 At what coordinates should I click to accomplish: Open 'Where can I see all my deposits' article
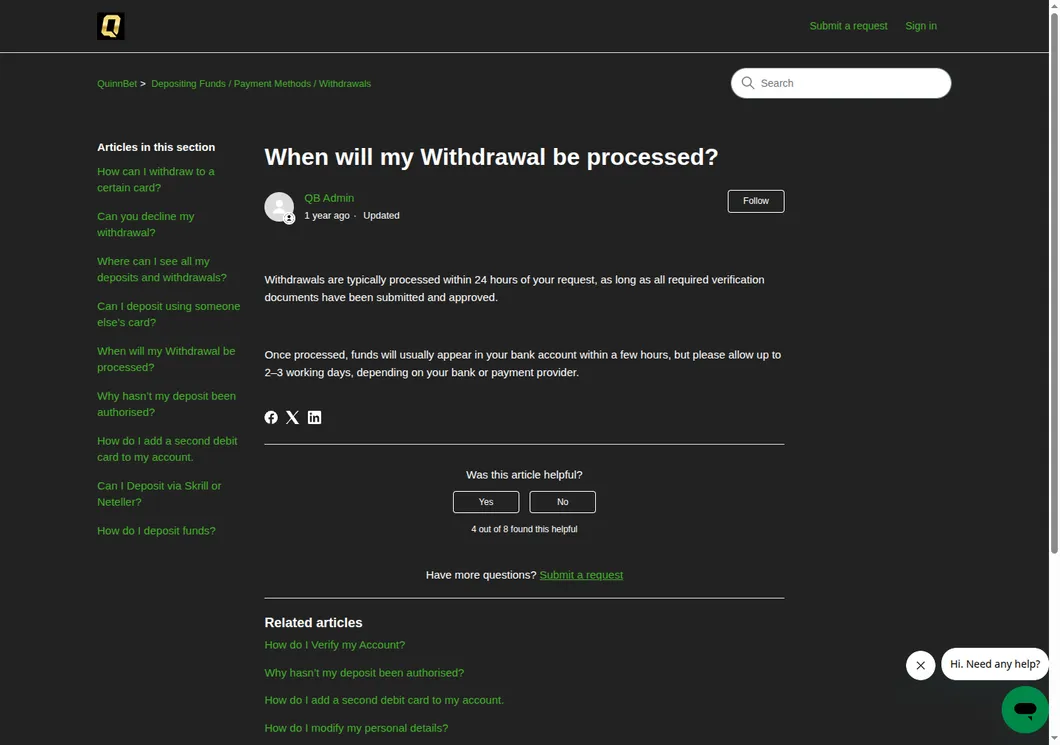[x=162, y=269]
